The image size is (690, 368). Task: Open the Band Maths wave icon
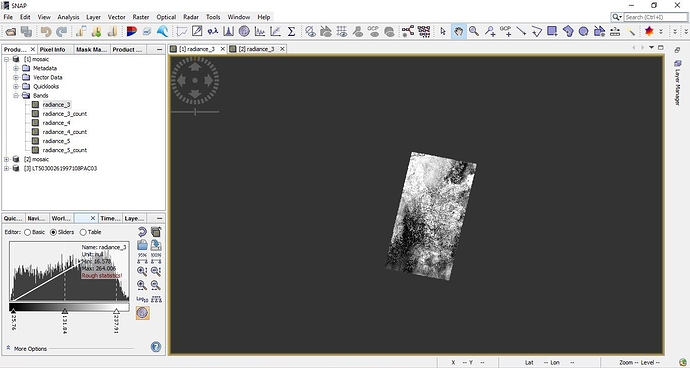162,31
